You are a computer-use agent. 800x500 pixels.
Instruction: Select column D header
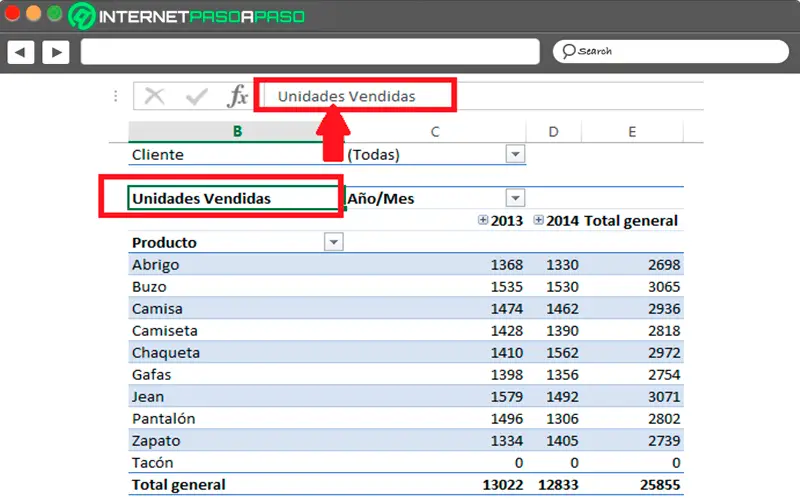click(x=554, y=132)
